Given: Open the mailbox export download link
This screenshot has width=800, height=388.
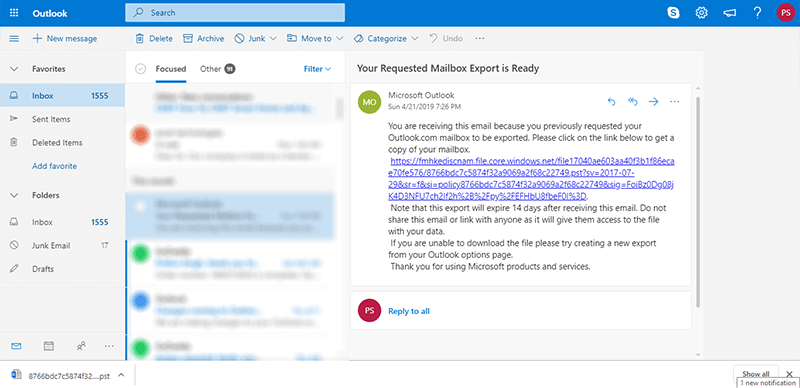Looking at the screenshot, I should 531,179.
